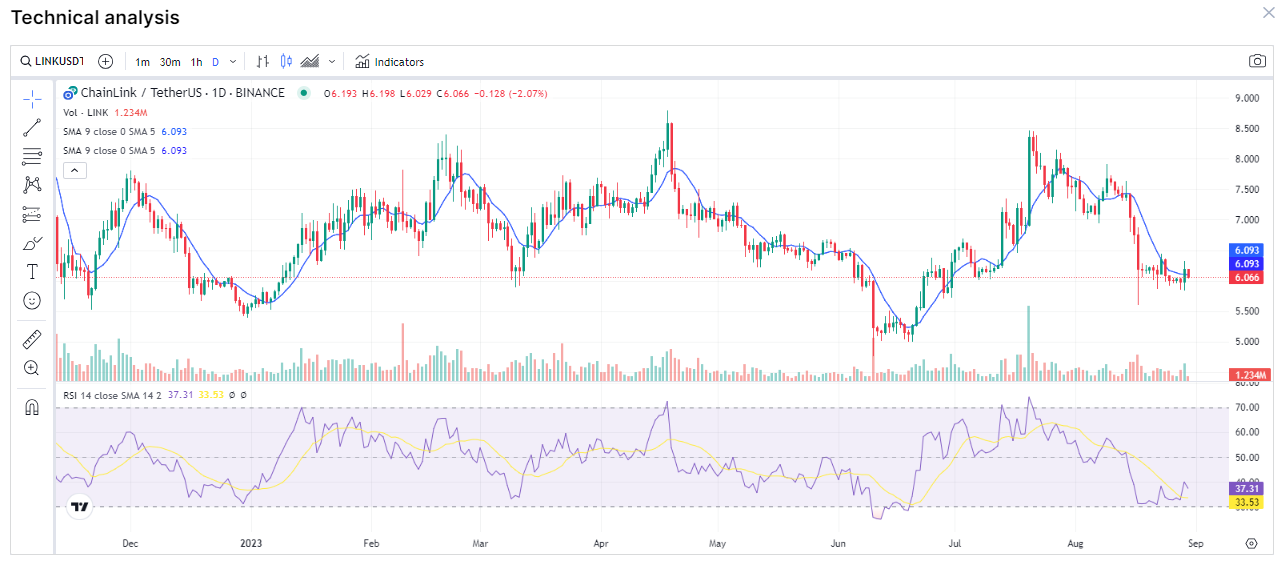Screen dimensions: 1287x564
Task: Open chart settings gear at bottom right
Action: coord(1251,543)
